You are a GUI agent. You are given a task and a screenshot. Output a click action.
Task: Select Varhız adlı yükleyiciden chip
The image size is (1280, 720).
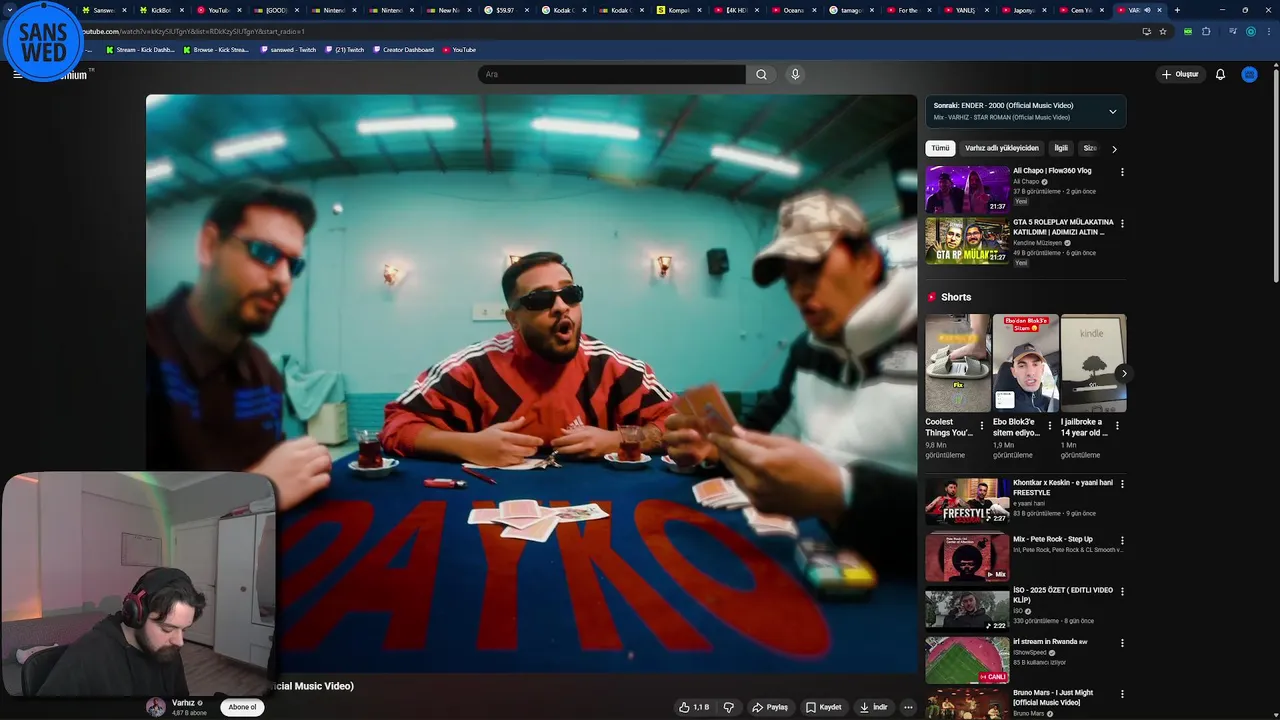pyautogui.click(x=1001, y=148)
